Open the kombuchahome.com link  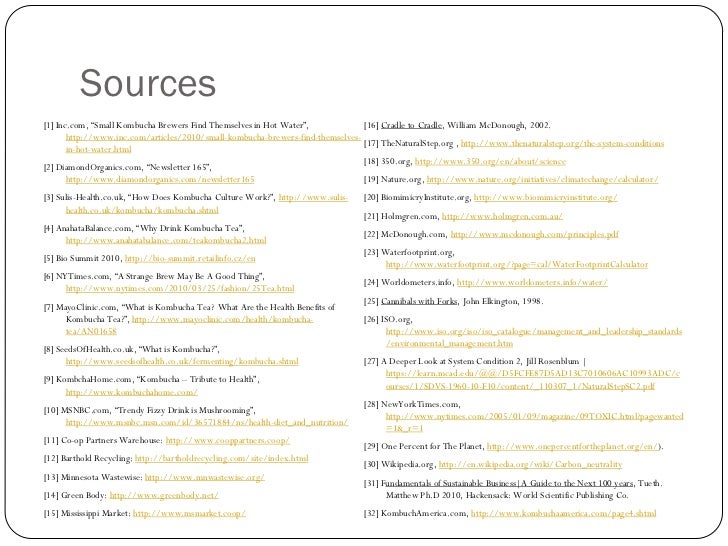(x=131, y=392)
